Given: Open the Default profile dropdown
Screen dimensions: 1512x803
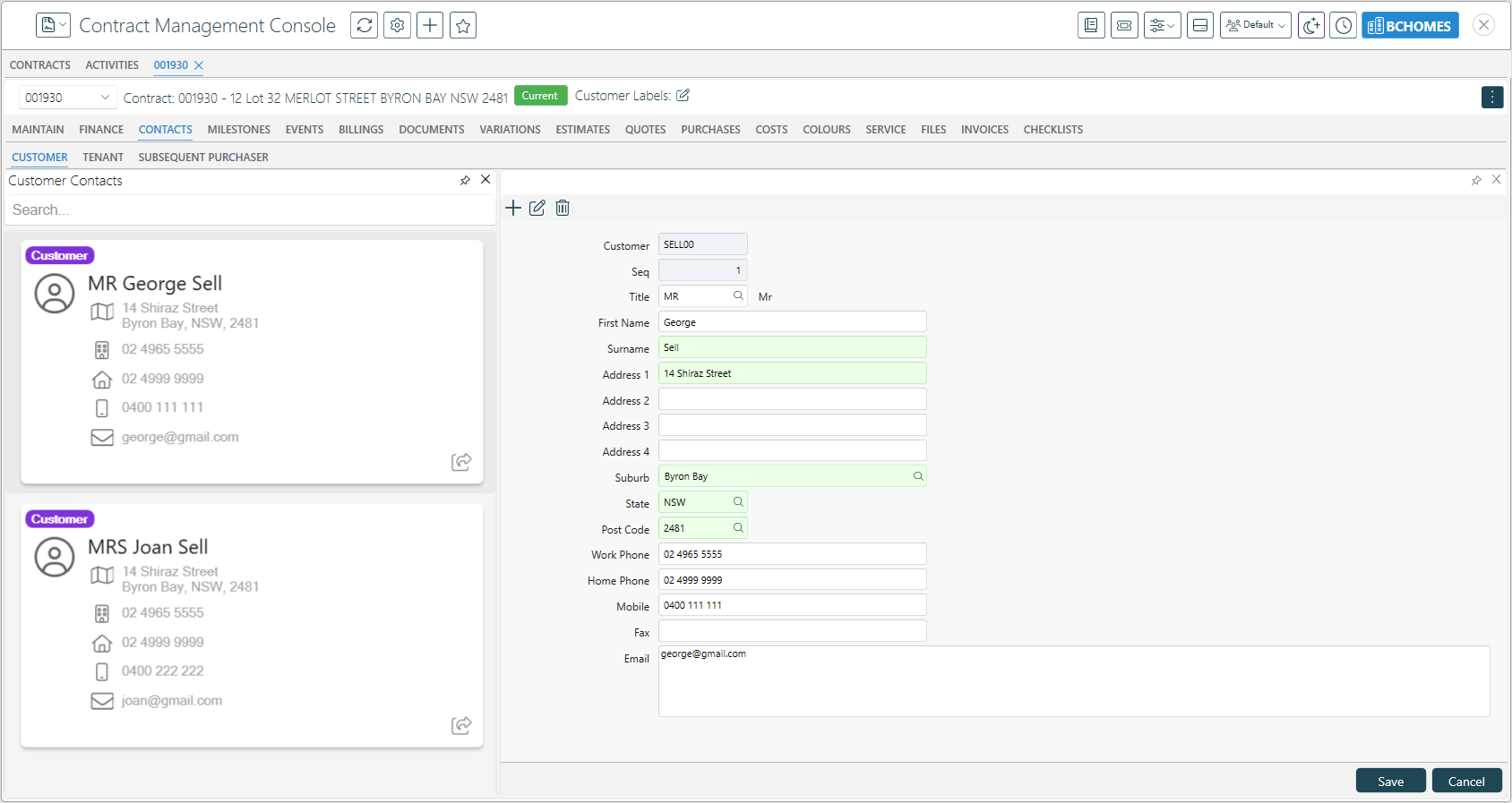Looking at the screenshot, I should point(1256,25).
